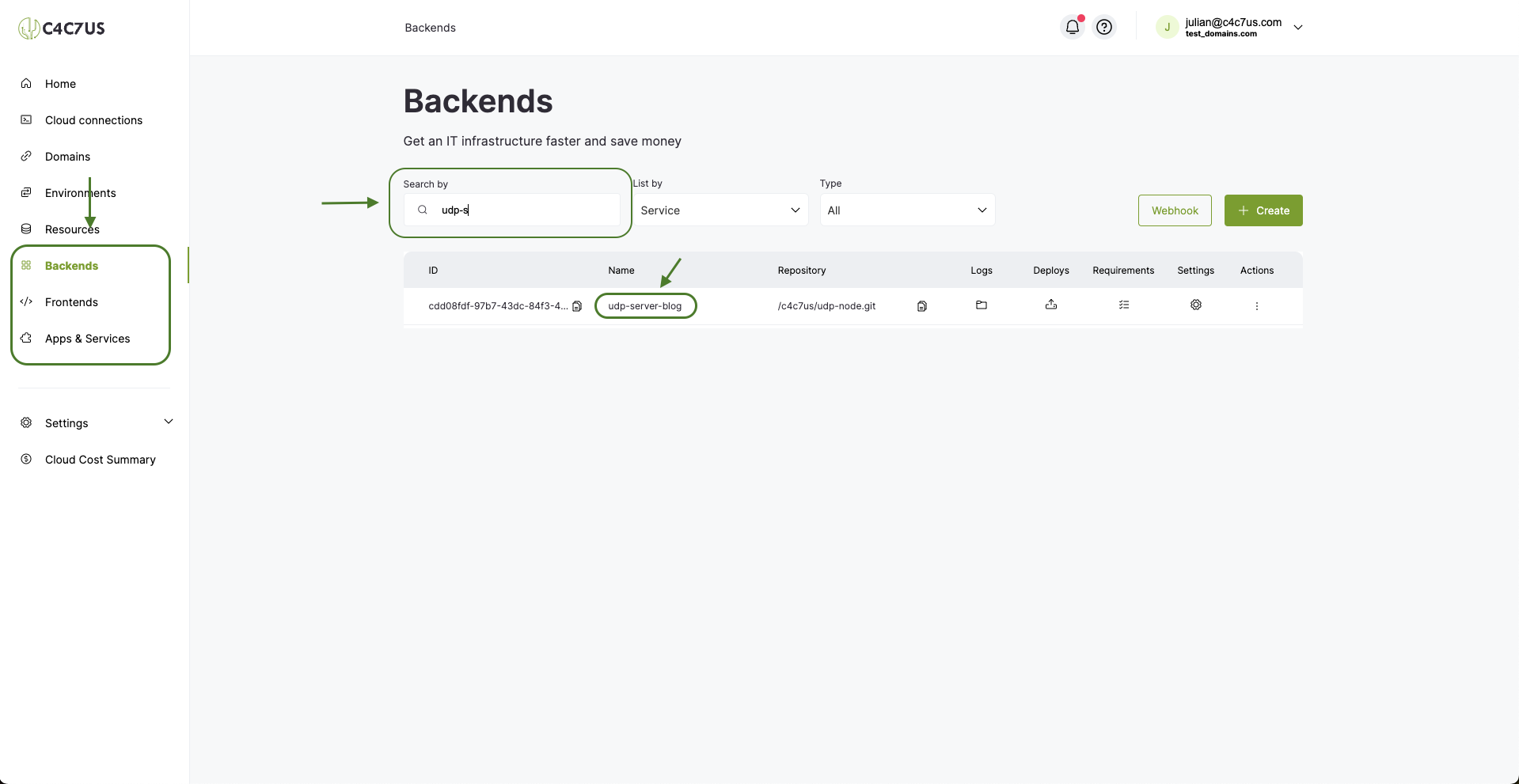The width and height of the screenshot is (1519, 784).
Task: Open Deploys upload icon for udp-server-blog
Action: pyautogui.click(x=1051, y=305)
